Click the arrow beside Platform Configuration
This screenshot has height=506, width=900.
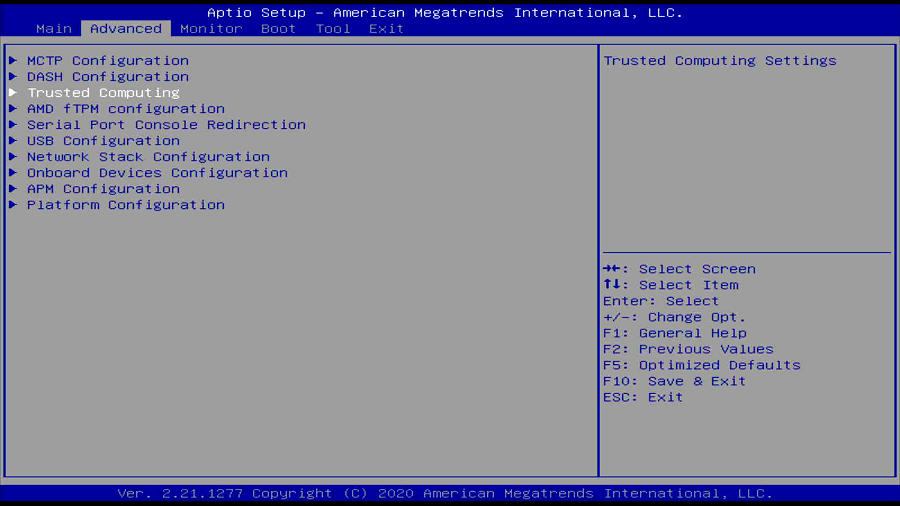click(x=13, y=205)
